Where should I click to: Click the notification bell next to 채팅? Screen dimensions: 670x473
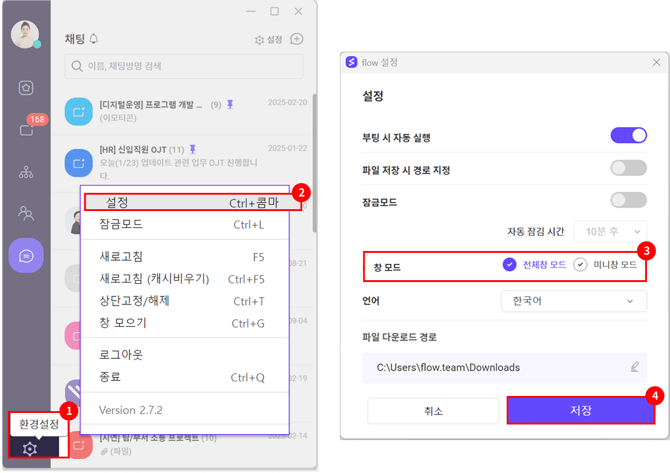(x=95, y=39)
